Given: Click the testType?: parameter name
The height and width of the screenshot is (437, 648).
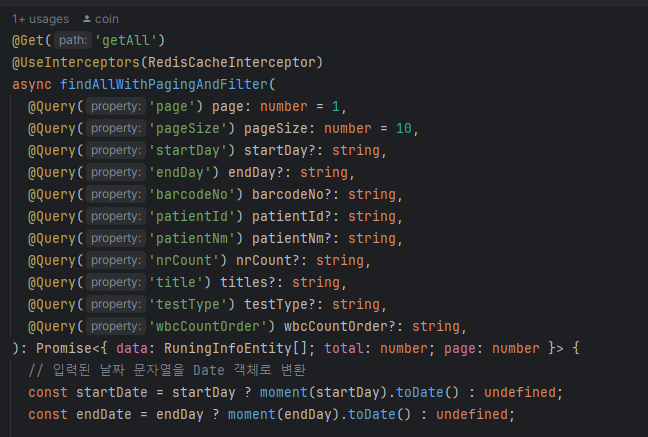Looking at the screenshot, I should [280, 304].
